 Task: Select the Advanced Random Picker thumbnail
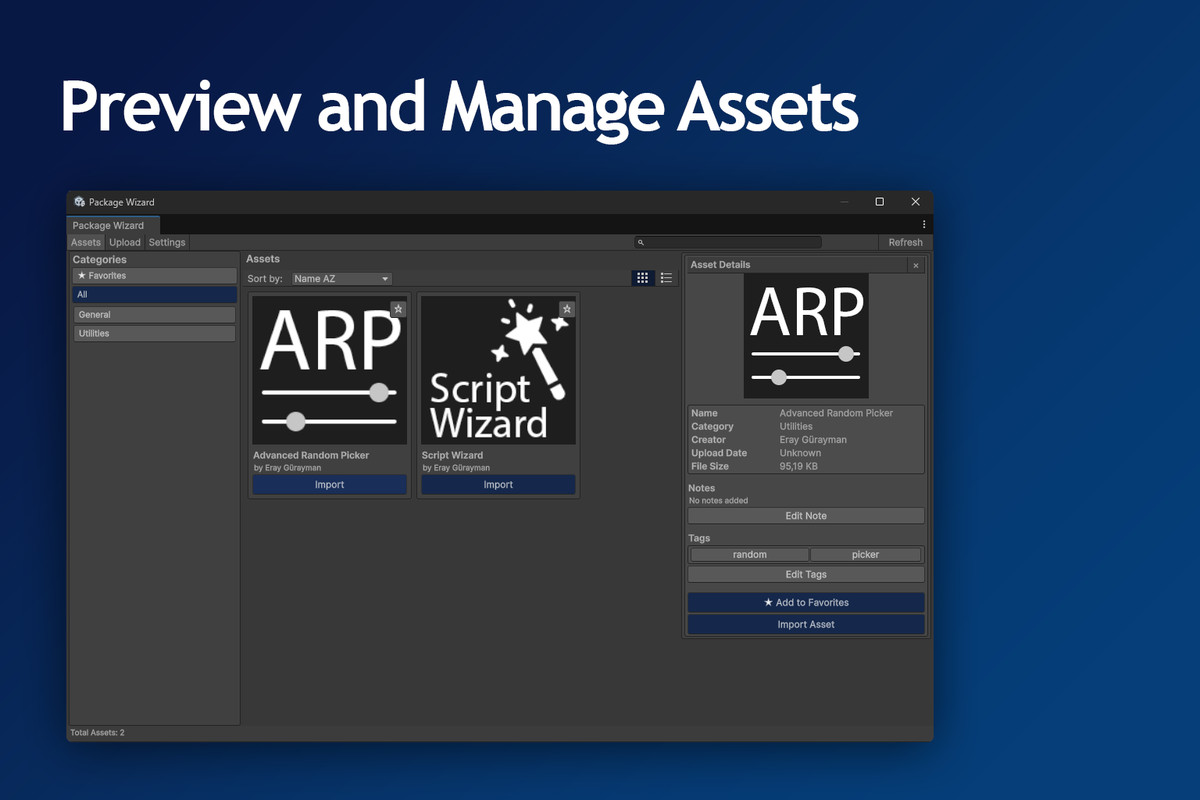[329, 371]
